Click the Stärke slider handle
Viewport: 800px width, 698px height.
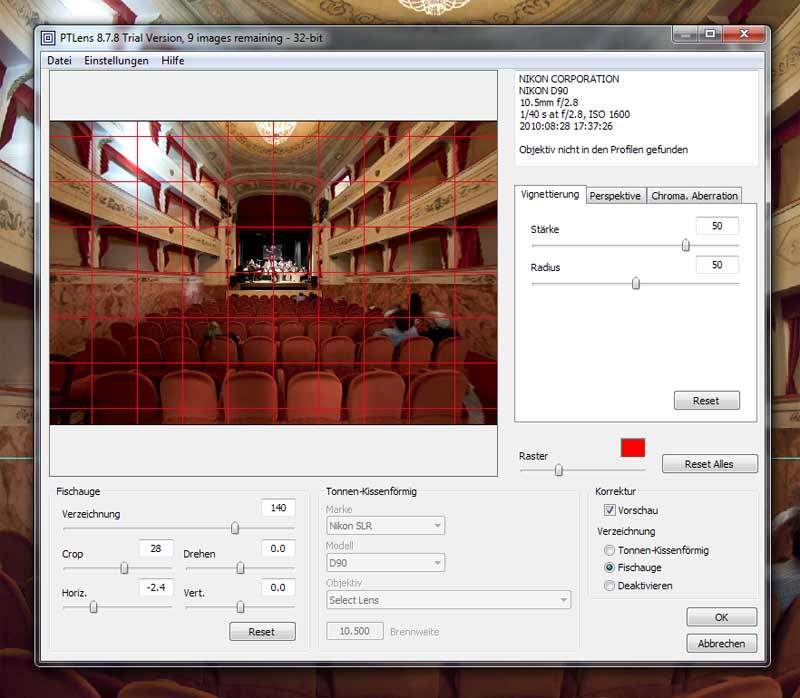(686, 245)
